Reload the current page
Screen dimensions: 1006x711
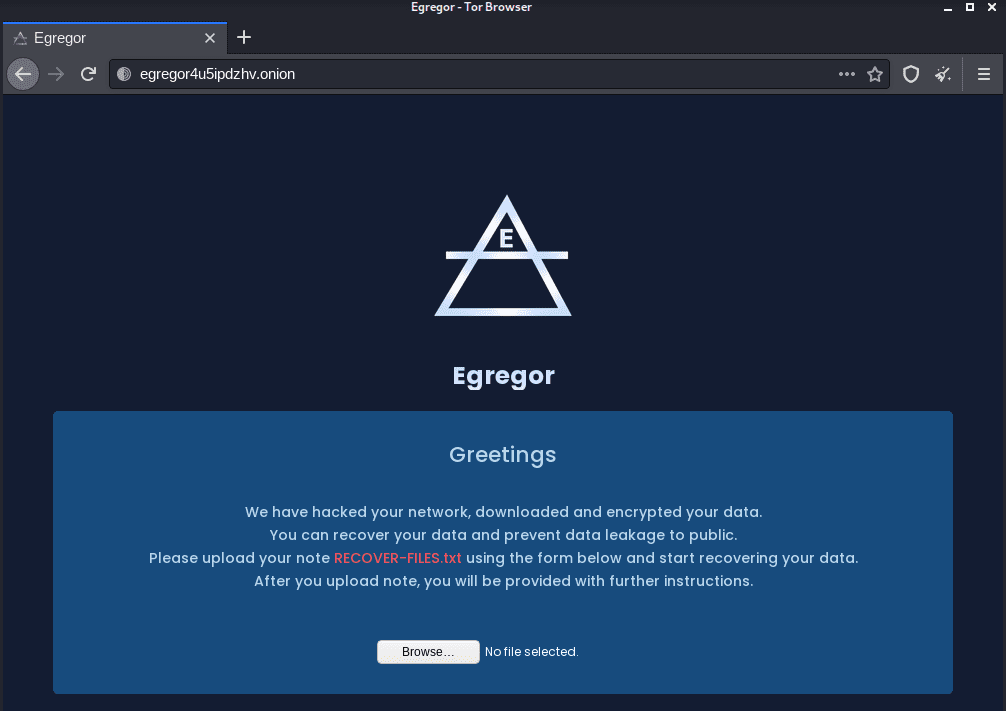click(89, 74)
